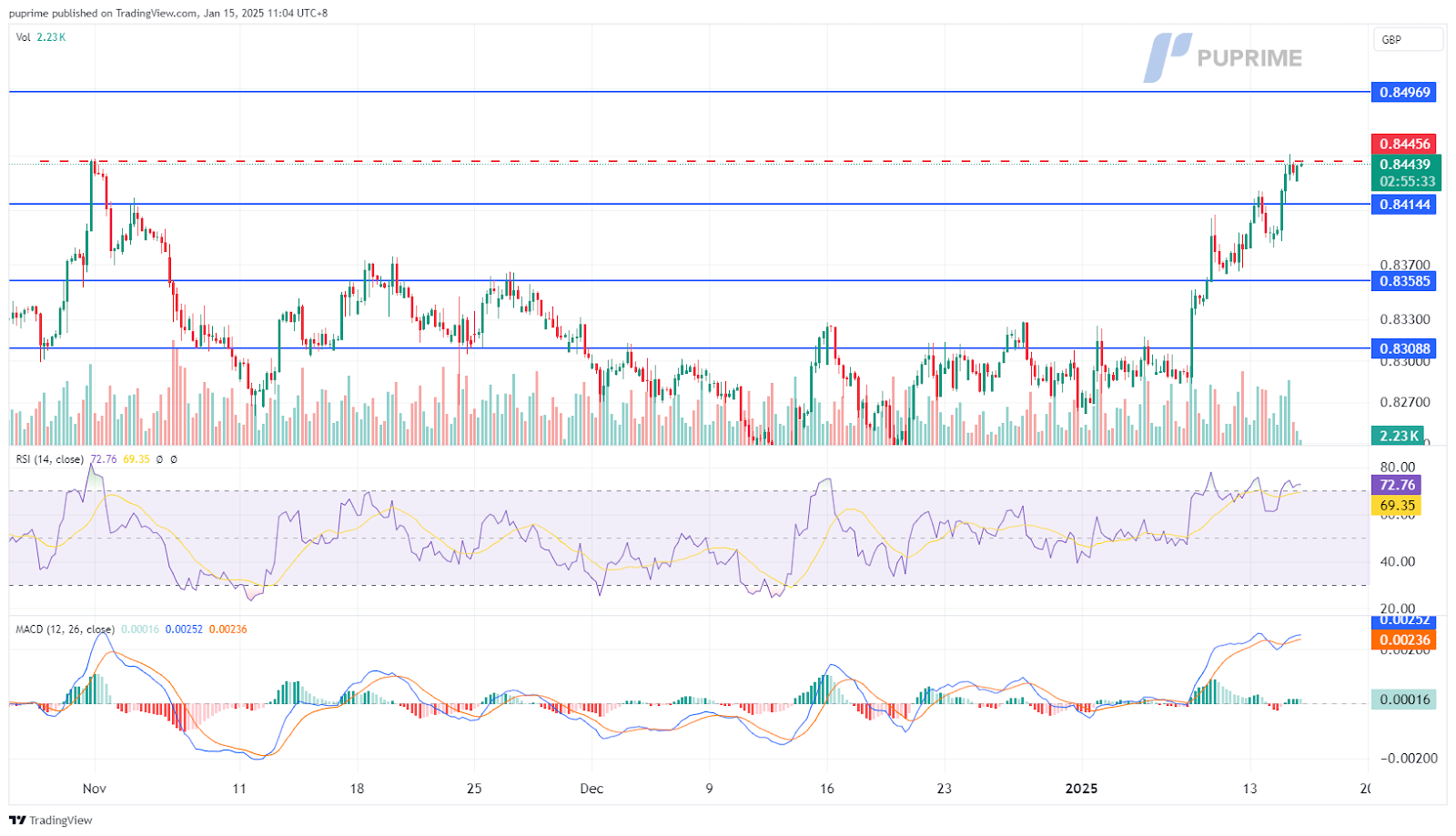
Task: Click the 0.00016 MACD histogram legend value
Action: (x=140, y=630)
